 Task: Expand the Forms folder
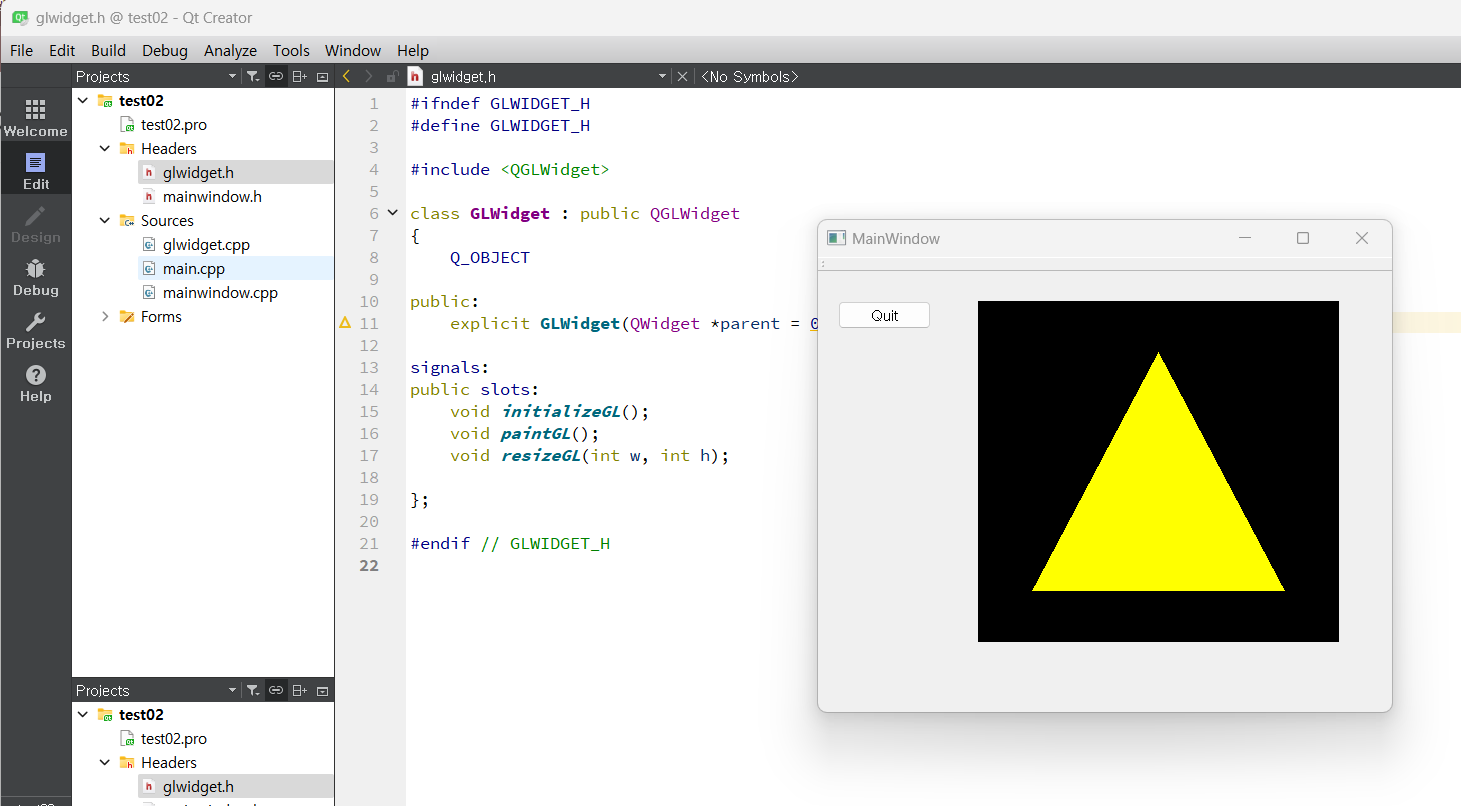(105, 316)
